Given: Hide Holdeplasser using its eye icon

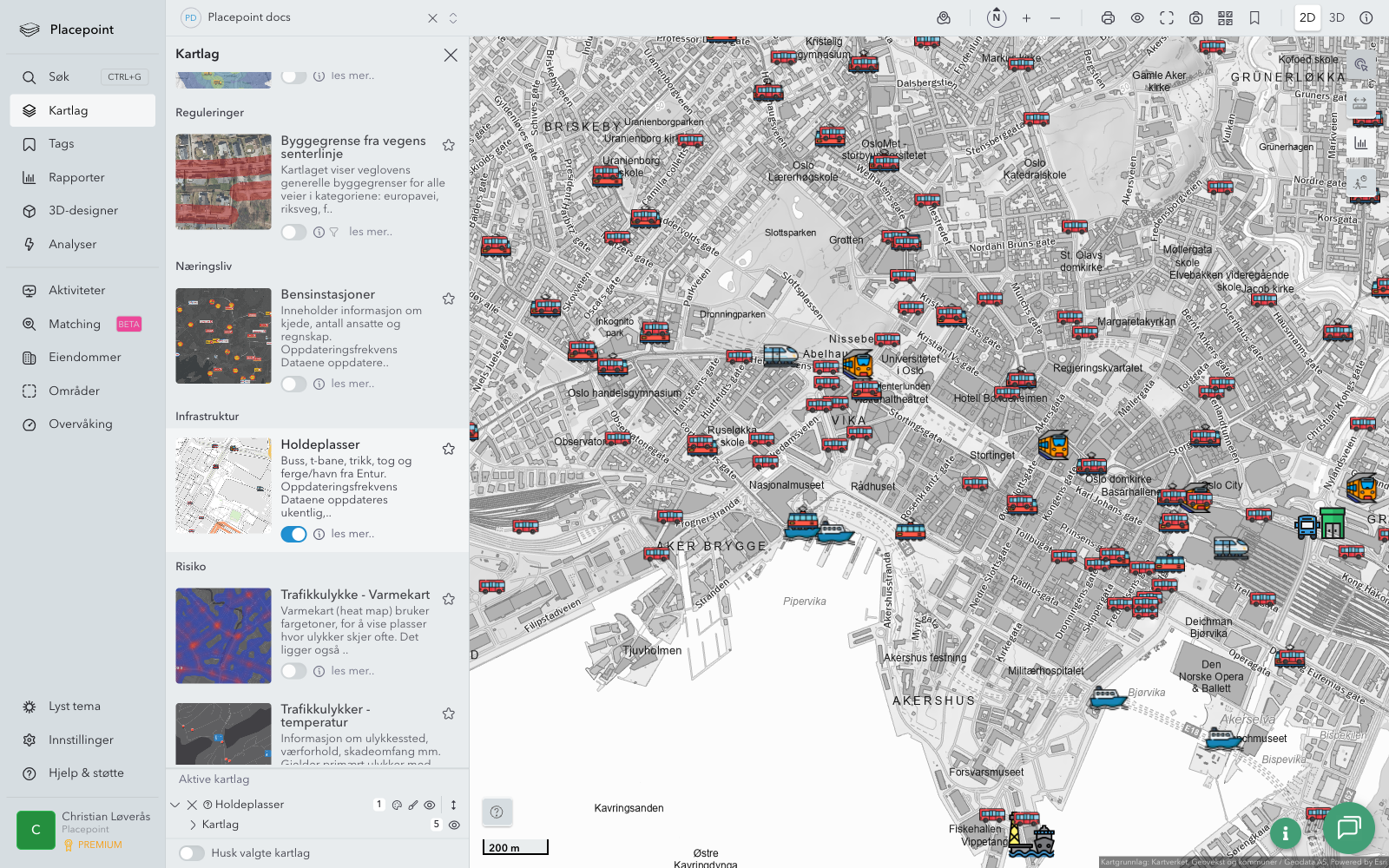Looking at the screenshot, I should 430,805.
